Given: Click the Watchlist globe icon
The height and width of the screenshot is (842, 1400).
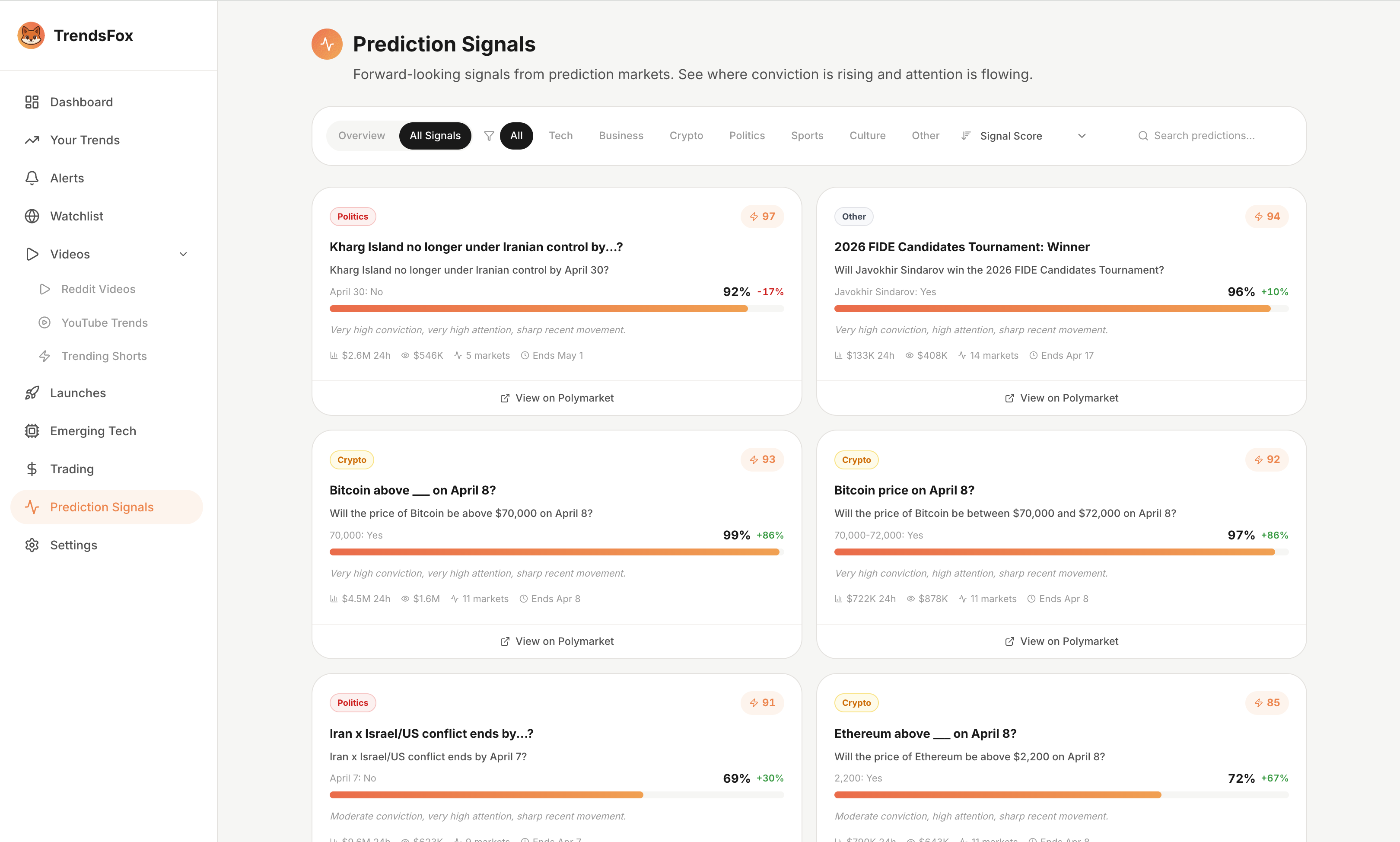Looking at the screenshot, I should [32, 216].
